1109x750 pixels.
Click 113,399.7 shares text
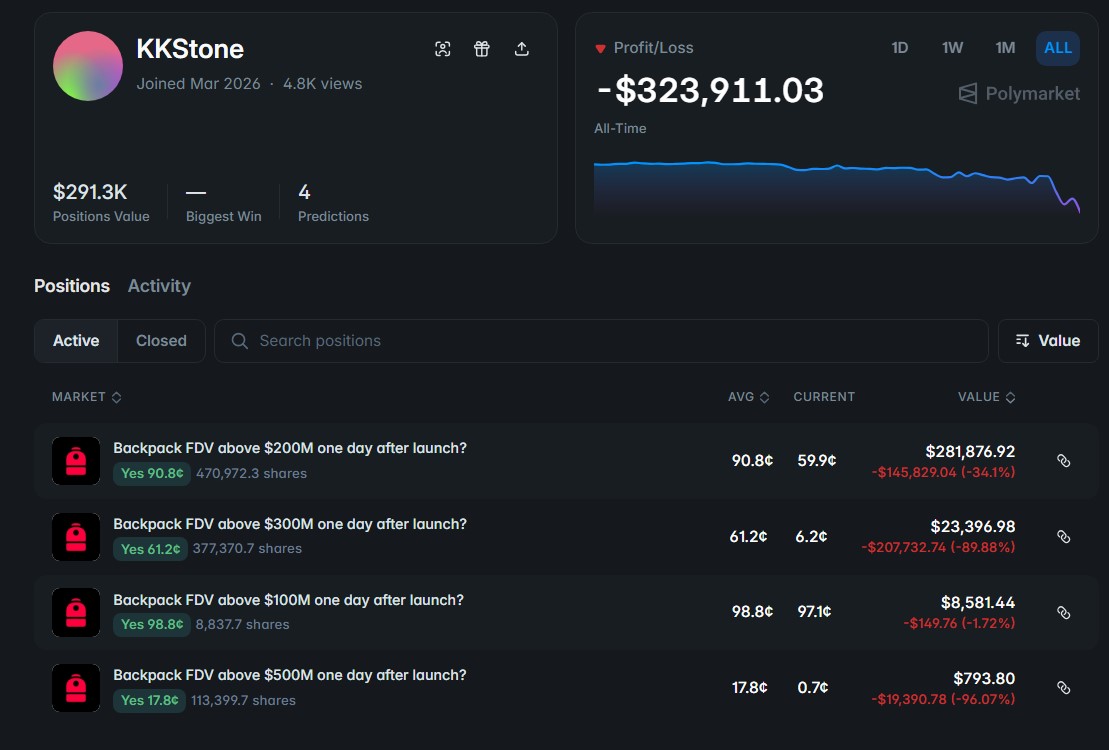coord(243,700)
